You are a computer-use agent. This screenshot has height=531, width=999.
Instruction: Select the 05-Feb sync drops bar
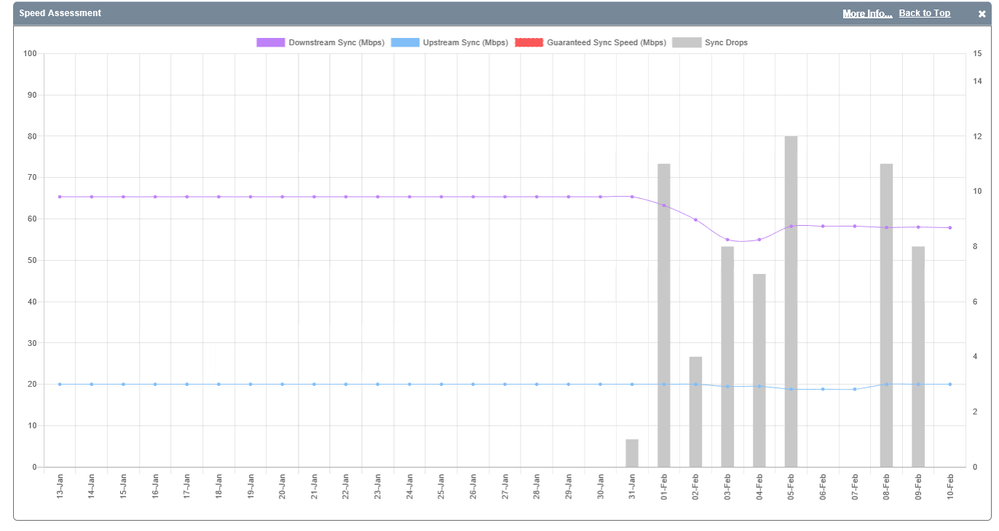point(791,300)
